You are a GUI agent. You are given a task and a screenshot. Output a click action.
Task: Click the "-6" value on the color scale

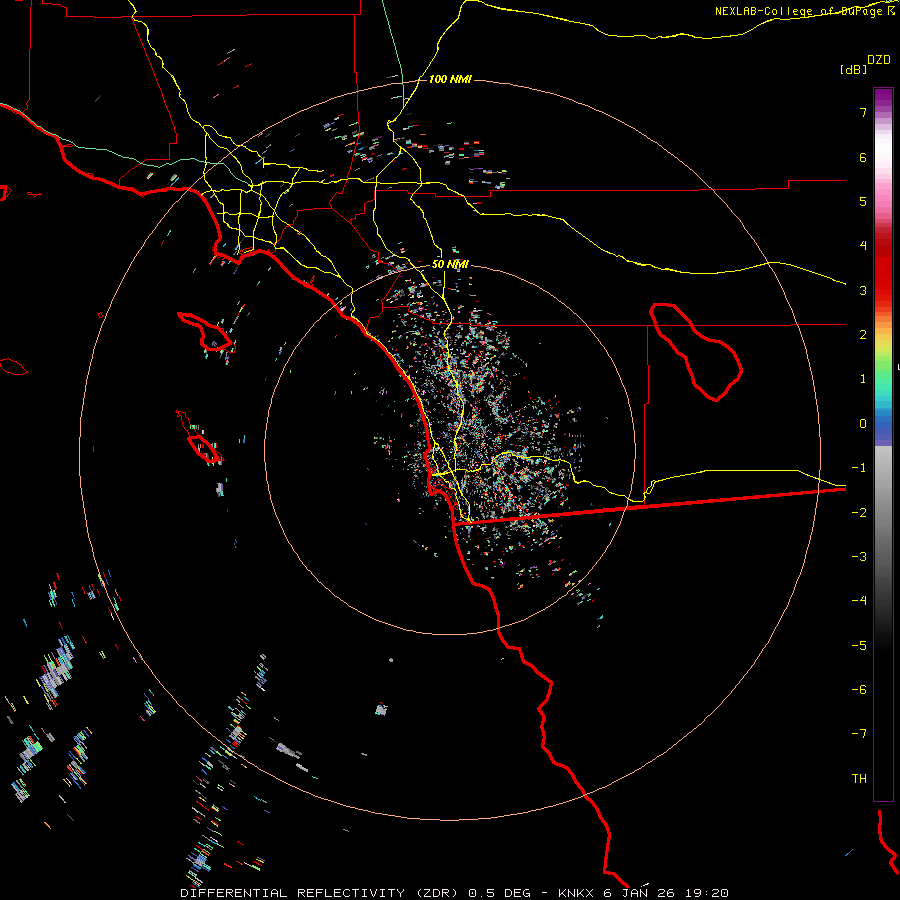point(859,690)
